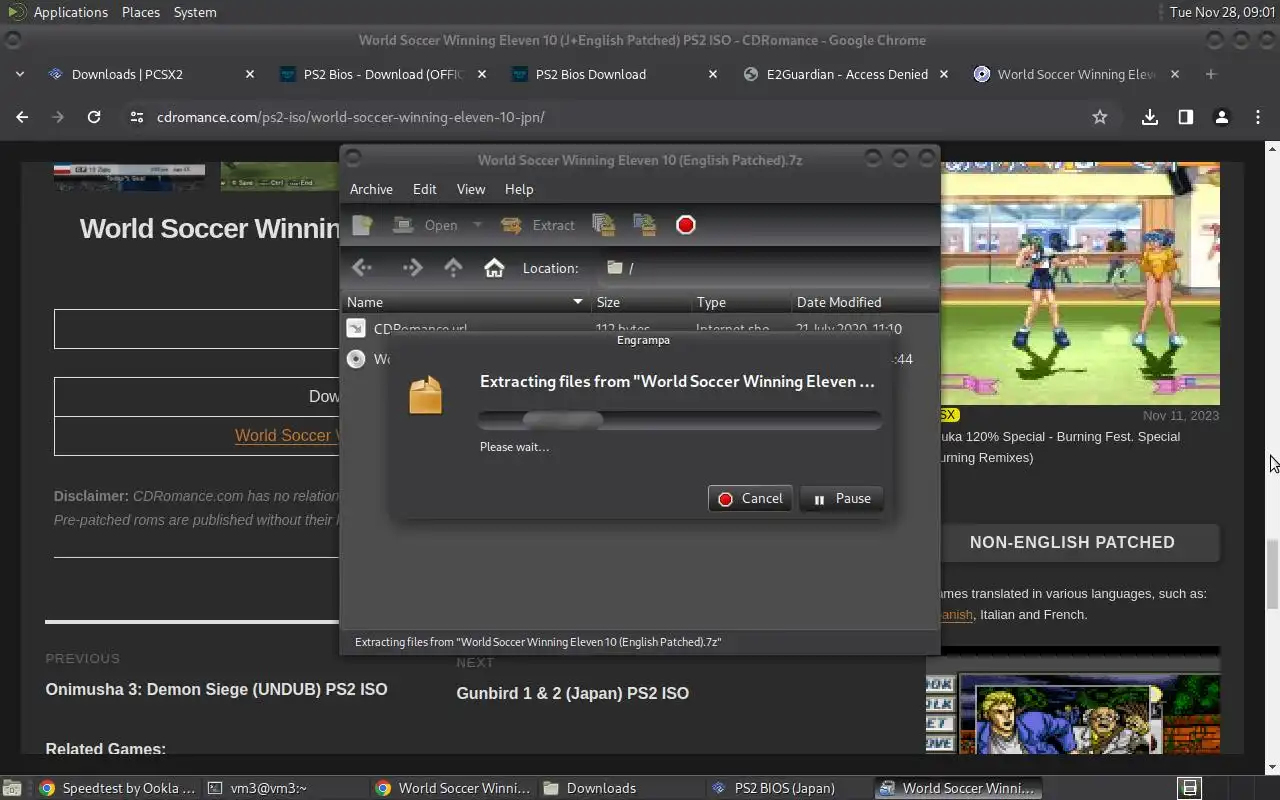Image resolution: width=1280 pixels, height=800 pixels.
Task: Go back in archive location
Action: pyautogui.click(x=362, y=268)
